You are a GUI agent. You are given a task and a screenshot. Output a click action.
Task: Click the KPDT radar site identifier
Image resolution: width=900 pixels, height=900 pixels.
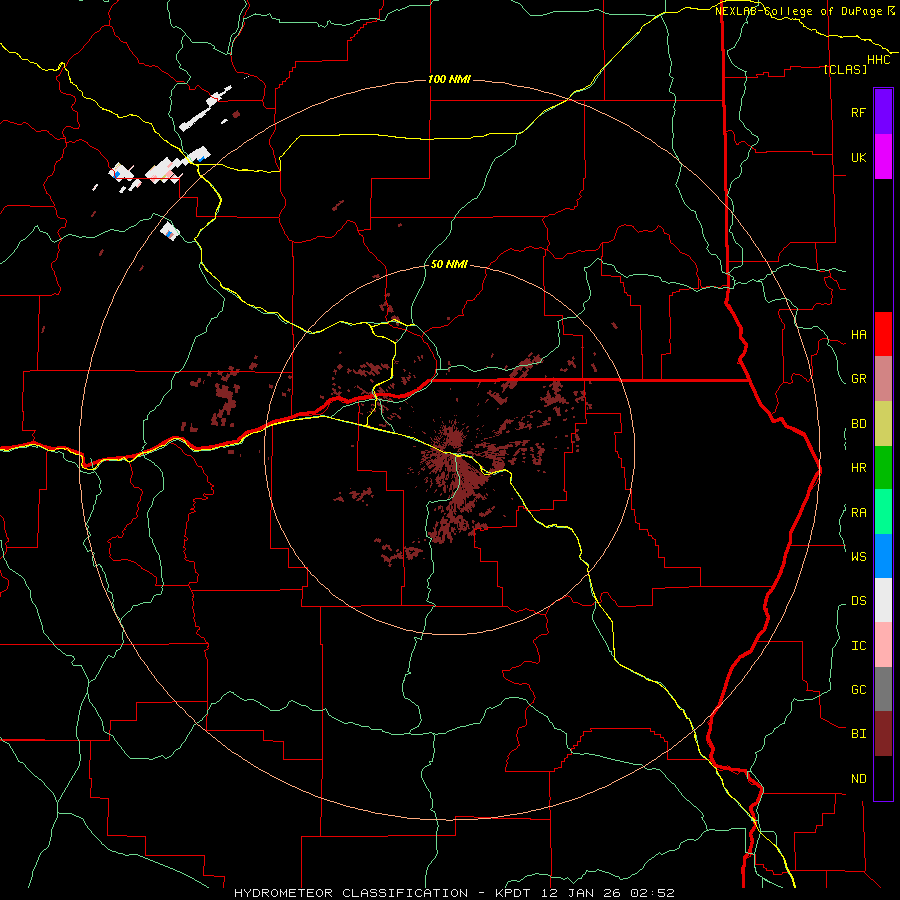click(513, 893)
